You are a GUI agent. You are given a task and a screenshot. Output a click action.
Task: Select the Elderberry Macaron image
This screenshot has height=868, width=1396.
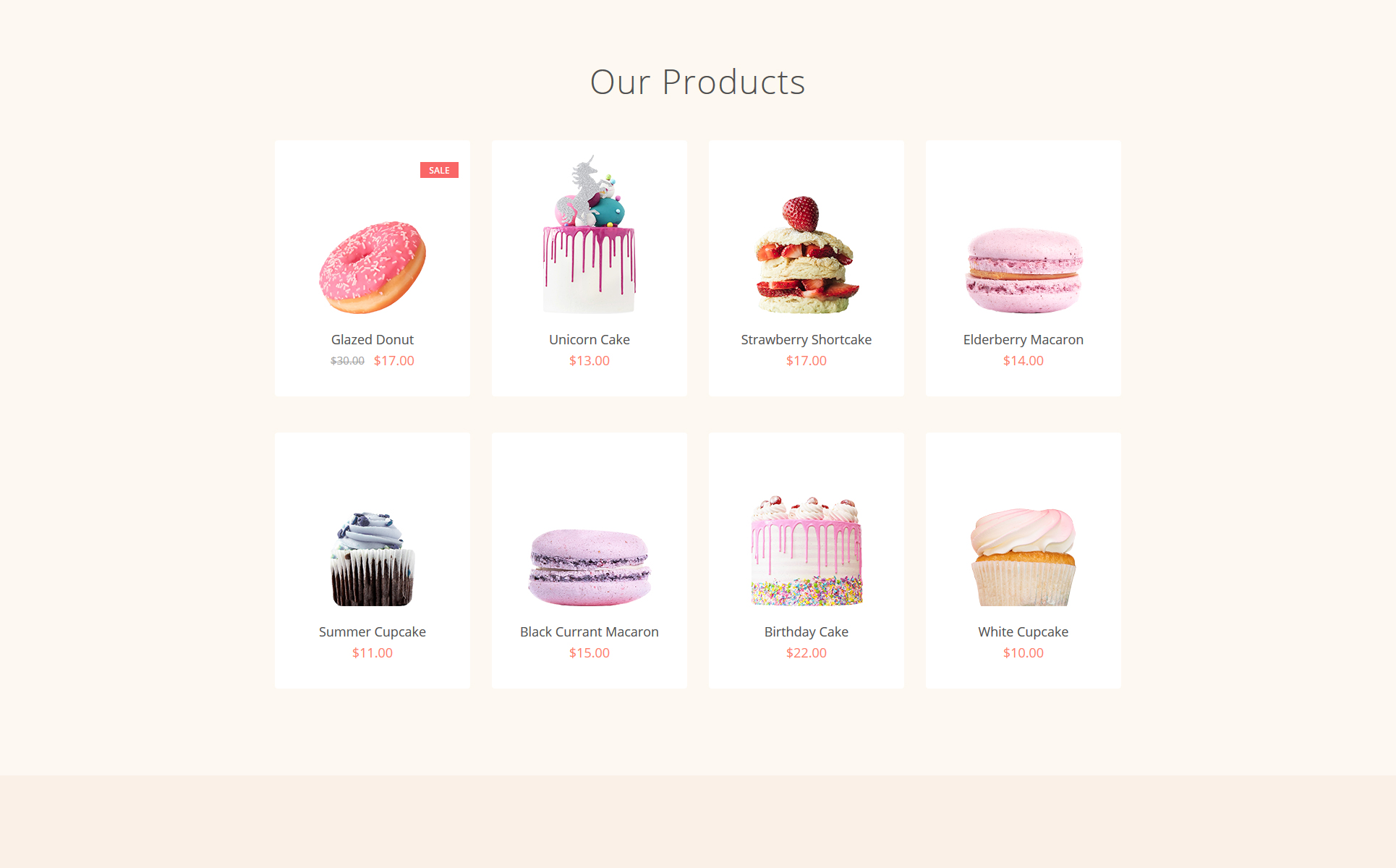click(1023, 271)
